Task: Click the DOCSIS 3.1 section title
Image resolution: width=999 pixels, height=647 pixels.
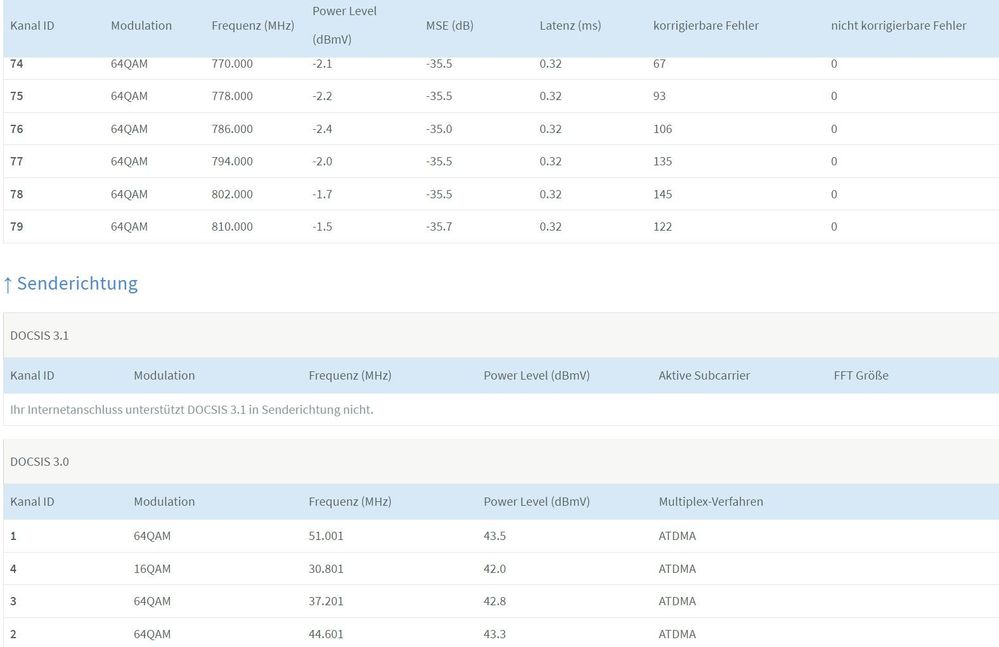Action: click(x=40, y=336)
